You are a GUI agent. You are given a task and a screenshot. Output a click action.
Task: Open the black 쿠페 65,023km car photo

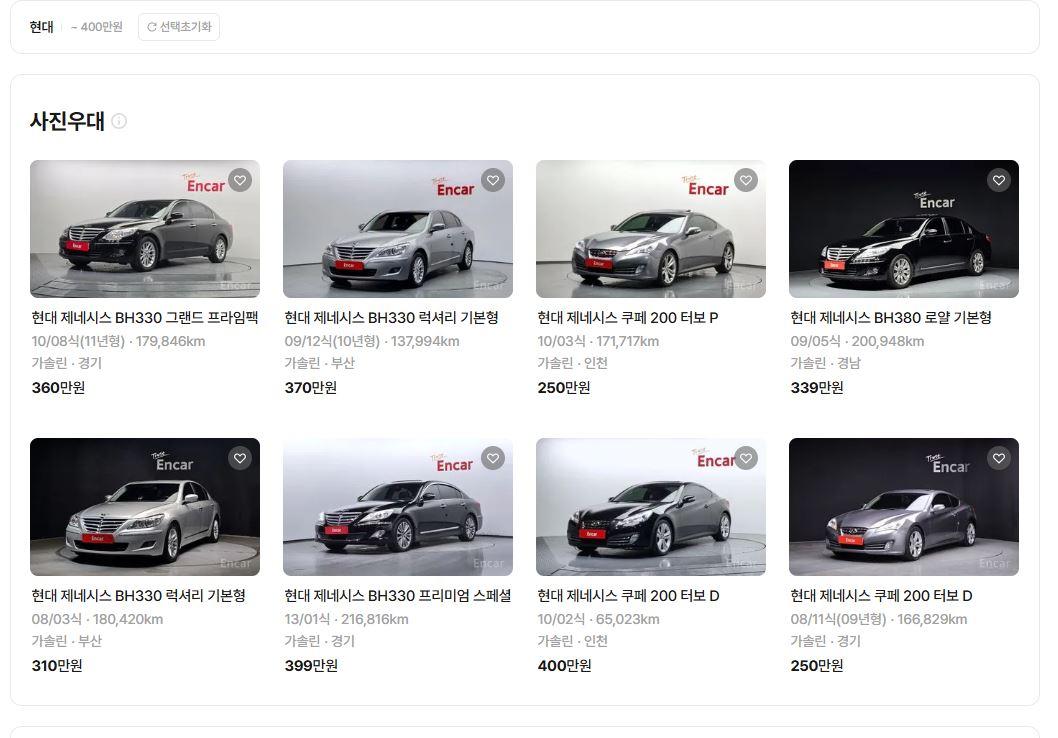click(650, 507)
